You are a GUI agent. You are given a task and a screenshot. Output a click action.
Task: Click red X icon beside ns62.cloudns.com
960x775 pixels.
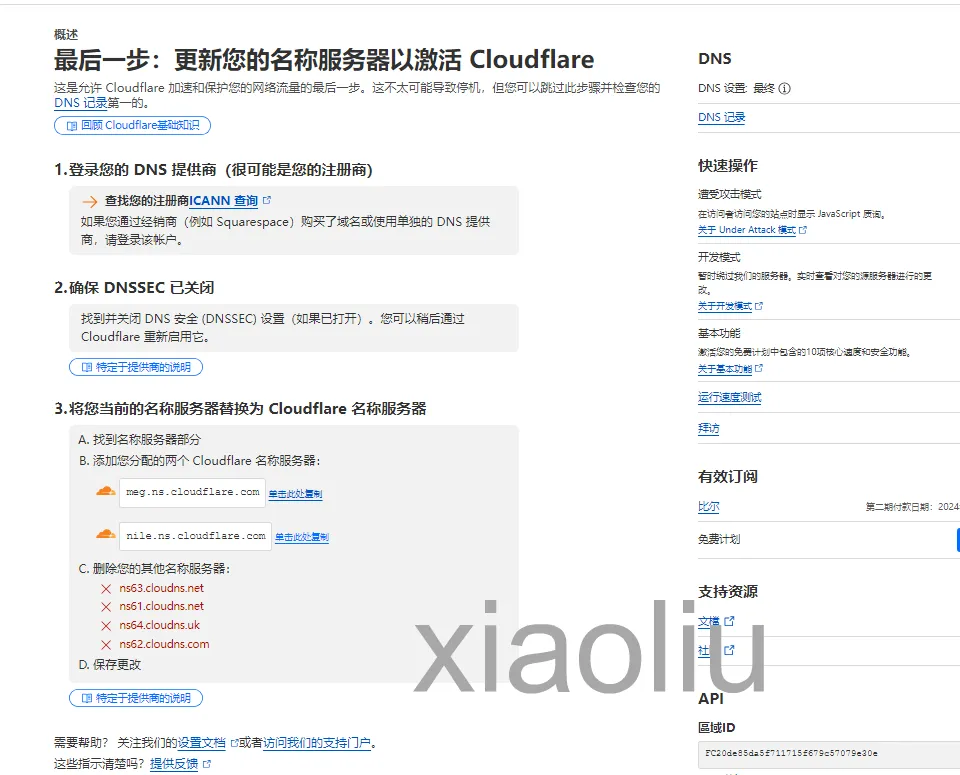(x=106, y=645)
